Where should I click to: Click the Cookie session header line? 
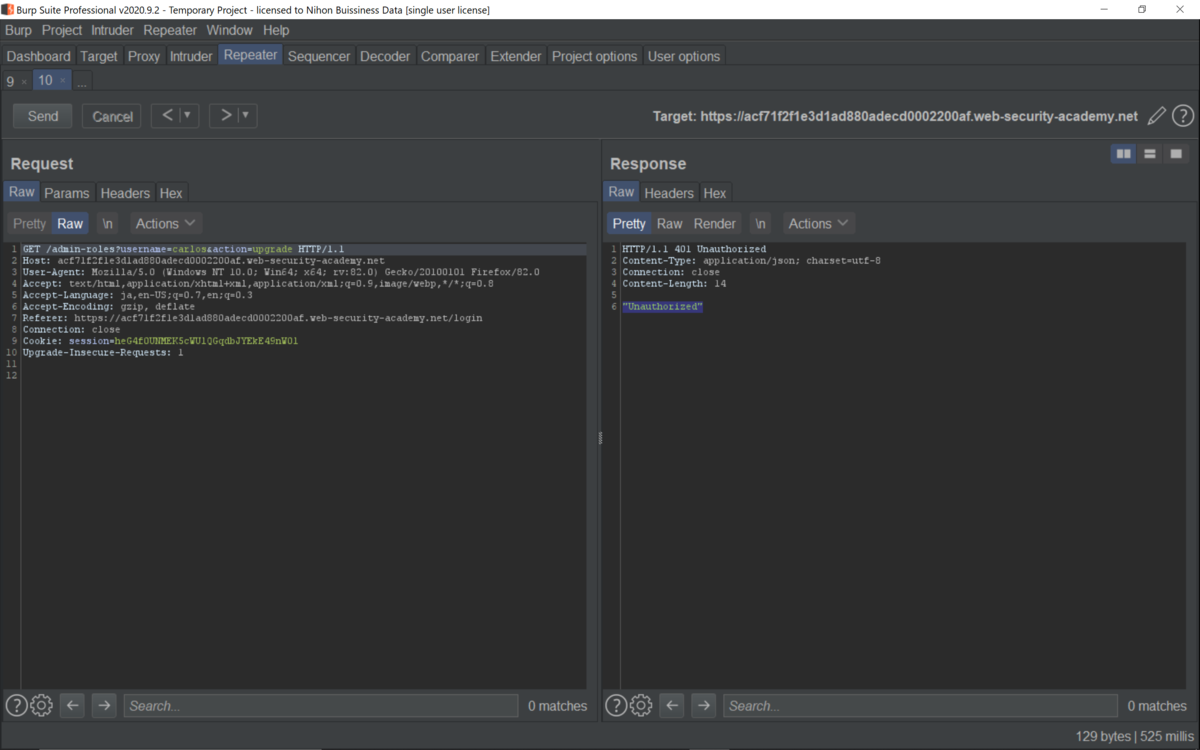tap(160, 341)
